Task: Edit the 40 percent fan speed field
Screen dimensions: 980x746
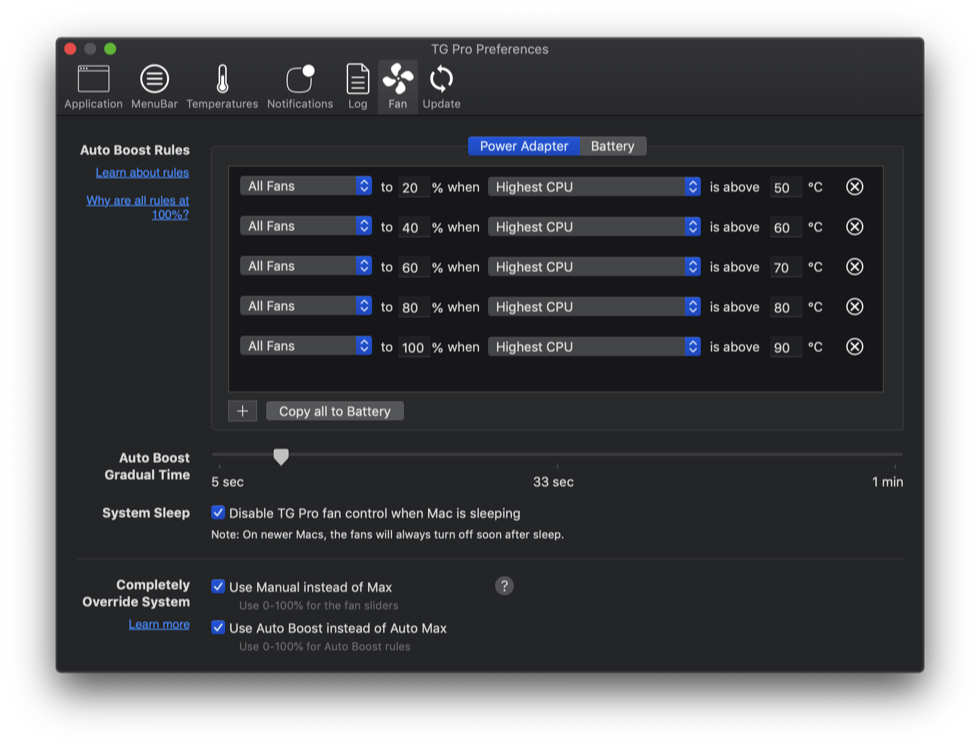Action: pos(413,227)
